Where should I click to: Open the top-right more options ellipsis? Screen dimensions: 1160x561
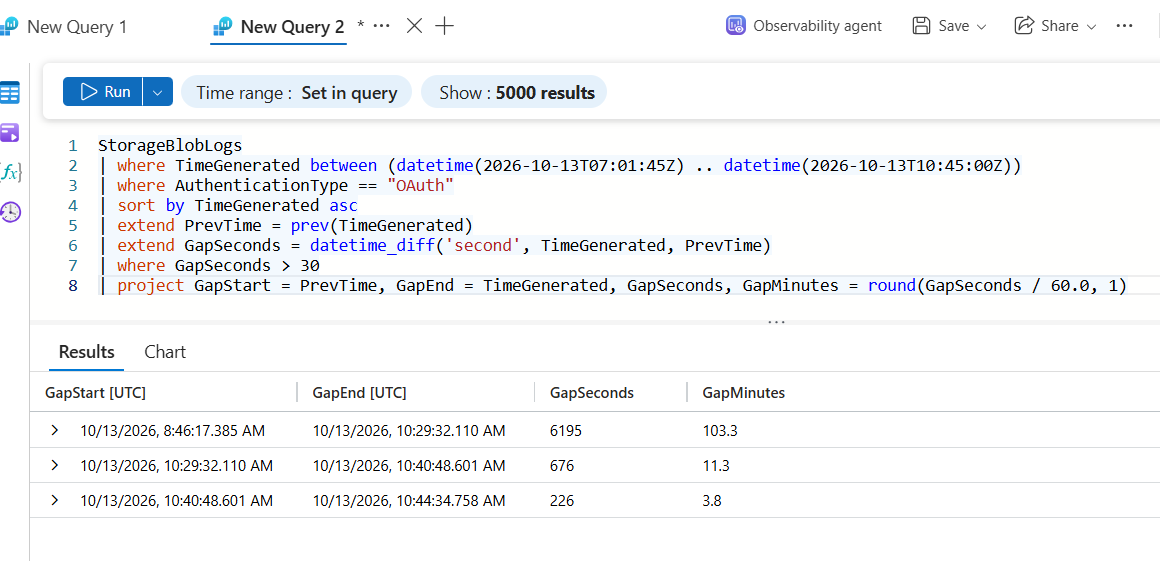[x=1124, y=26]
